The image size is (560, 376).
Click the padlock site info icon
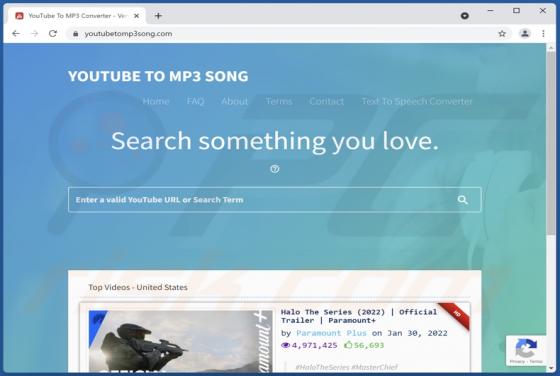(75, 34)
